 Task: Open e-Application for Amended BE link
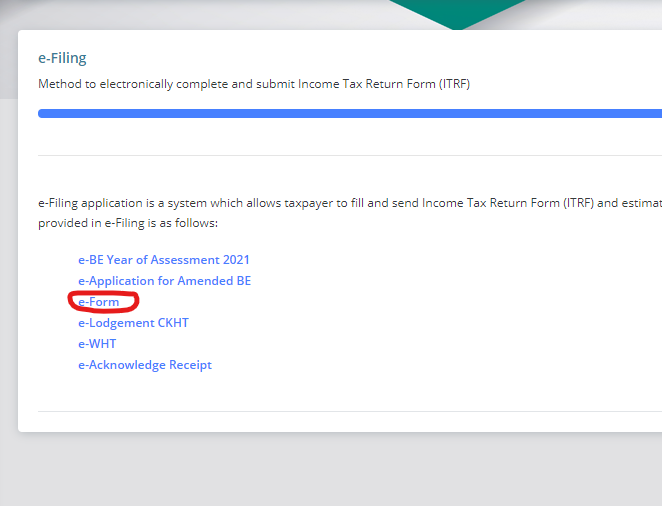coord(165,281)
